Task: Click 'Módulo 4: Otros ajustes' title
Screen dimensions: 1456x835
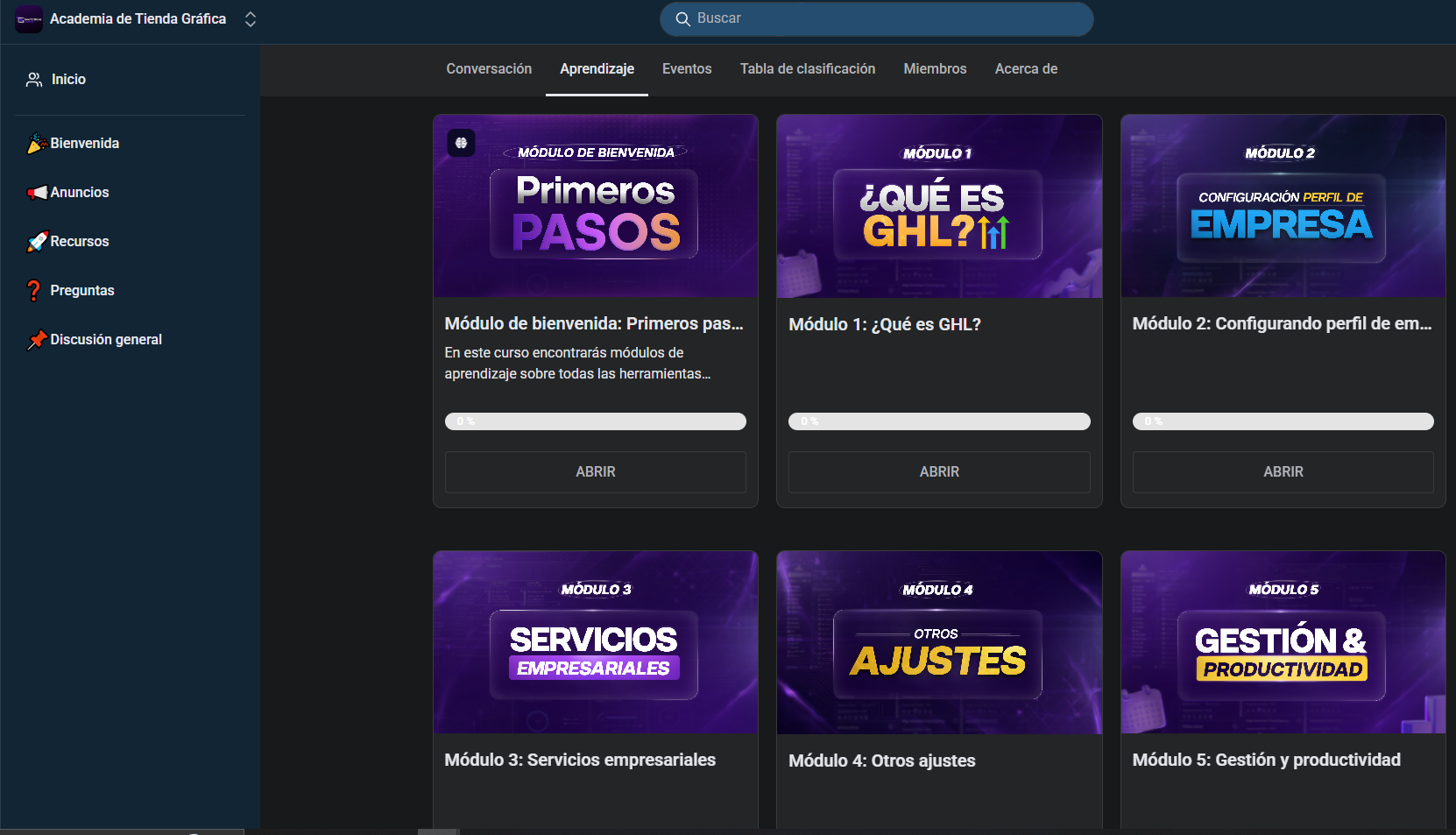Action: tap(882, 761)
